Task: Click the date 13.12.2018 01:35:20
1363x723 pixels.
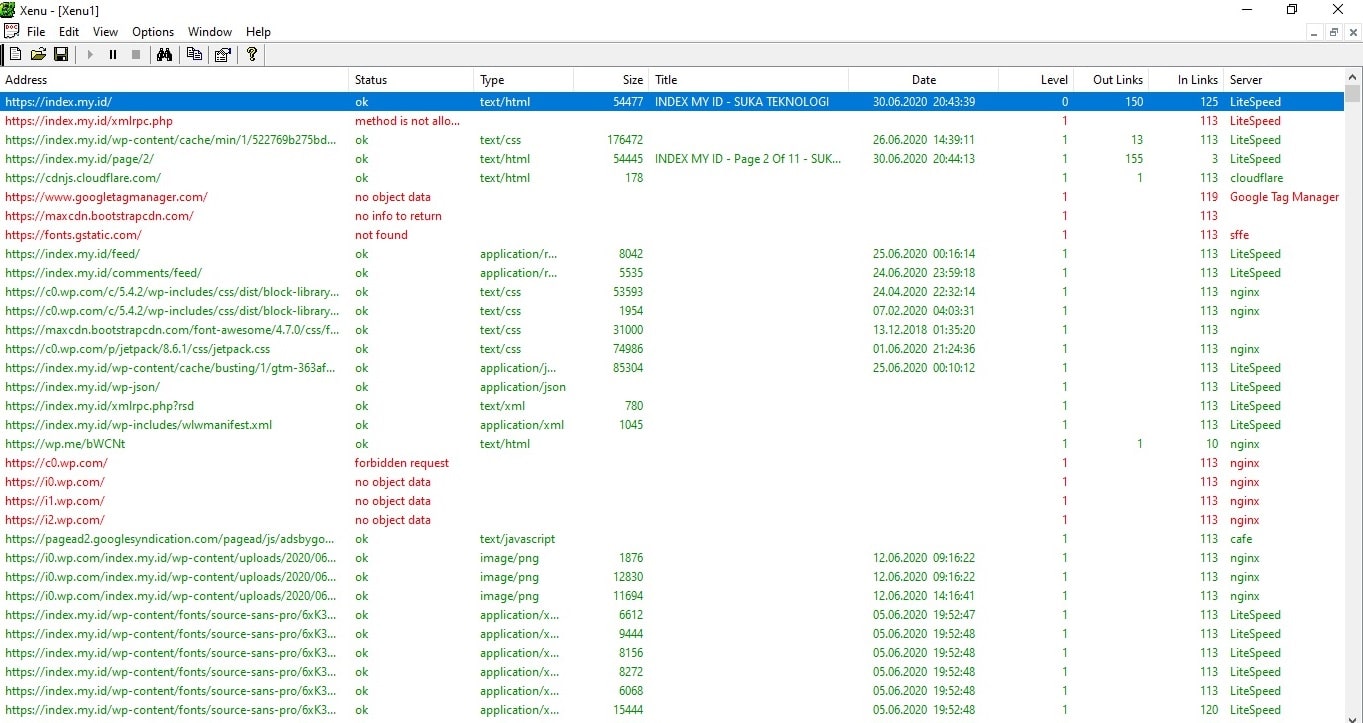Action: click(923, 329)
